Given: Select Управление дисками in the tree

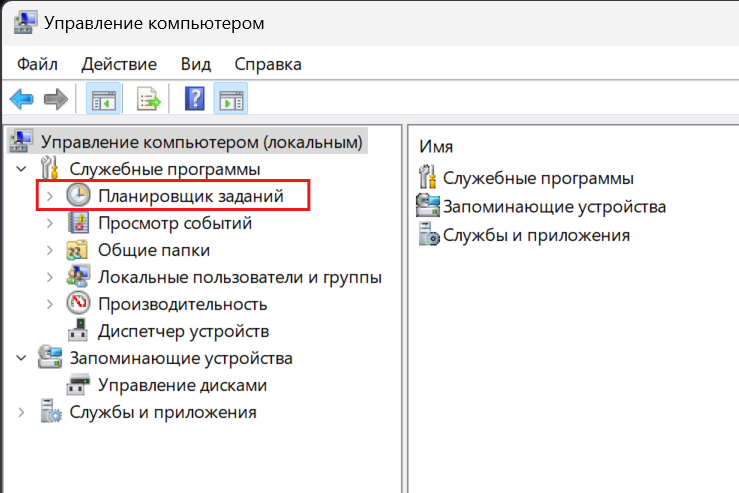Looking at the screenshot, I should (x=182, y=385).
